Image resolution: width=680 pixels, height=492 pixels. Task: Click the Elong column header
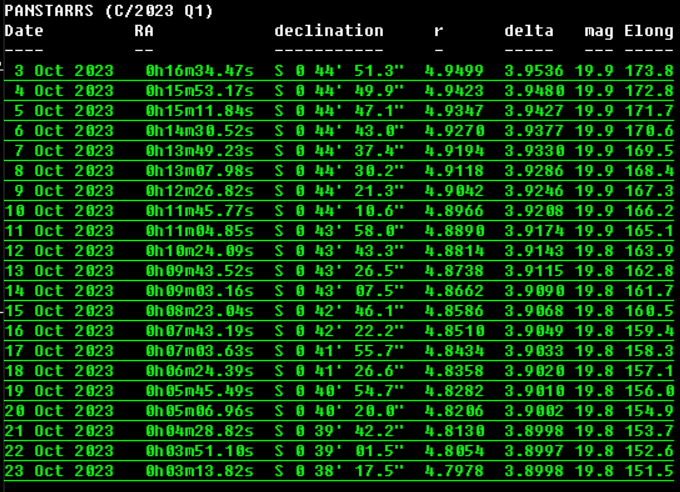coord(649,31)
